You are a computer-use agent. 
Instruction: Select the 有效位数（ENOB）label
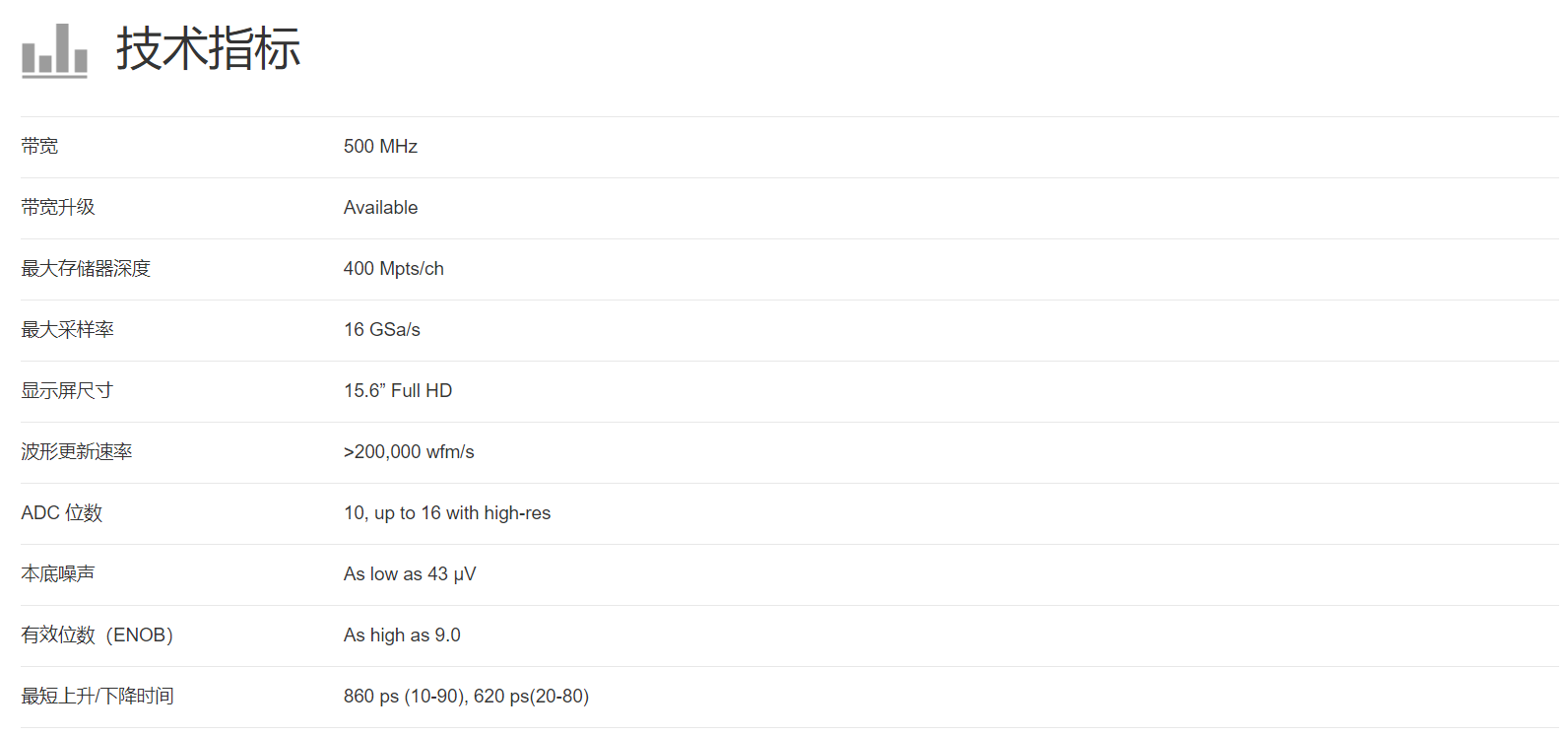[x=97, y=635]
